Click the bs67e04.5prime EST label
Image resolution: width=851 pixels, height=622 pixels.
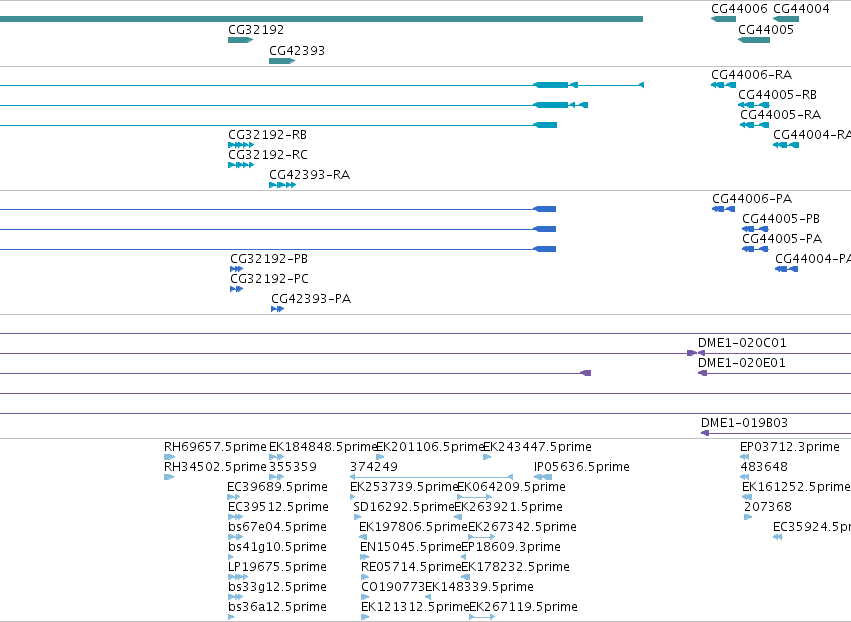click(277, 526)
